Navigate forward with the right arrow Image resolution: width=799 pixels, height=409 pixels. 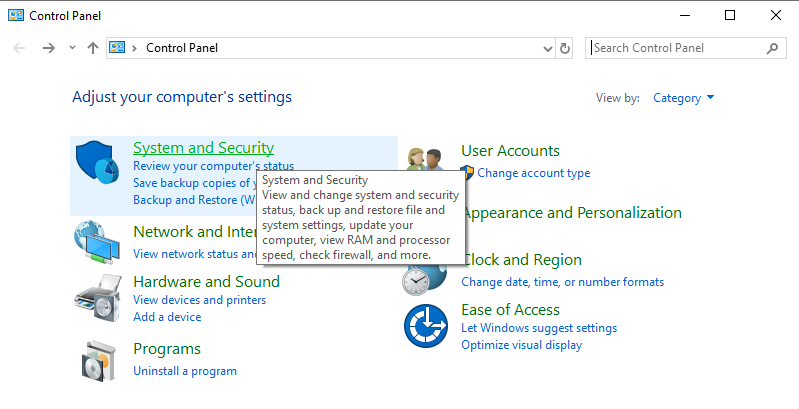coord(49,48)
